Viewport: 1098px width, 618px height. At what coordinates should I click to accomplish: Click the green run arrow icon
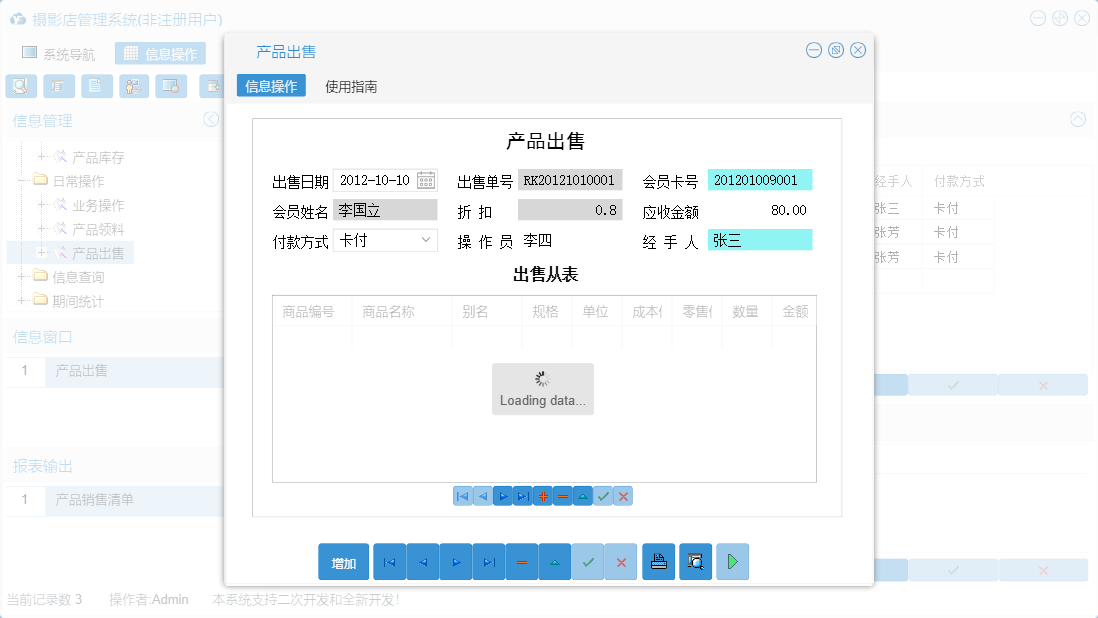pyautogui.click(x=731, y=561)
